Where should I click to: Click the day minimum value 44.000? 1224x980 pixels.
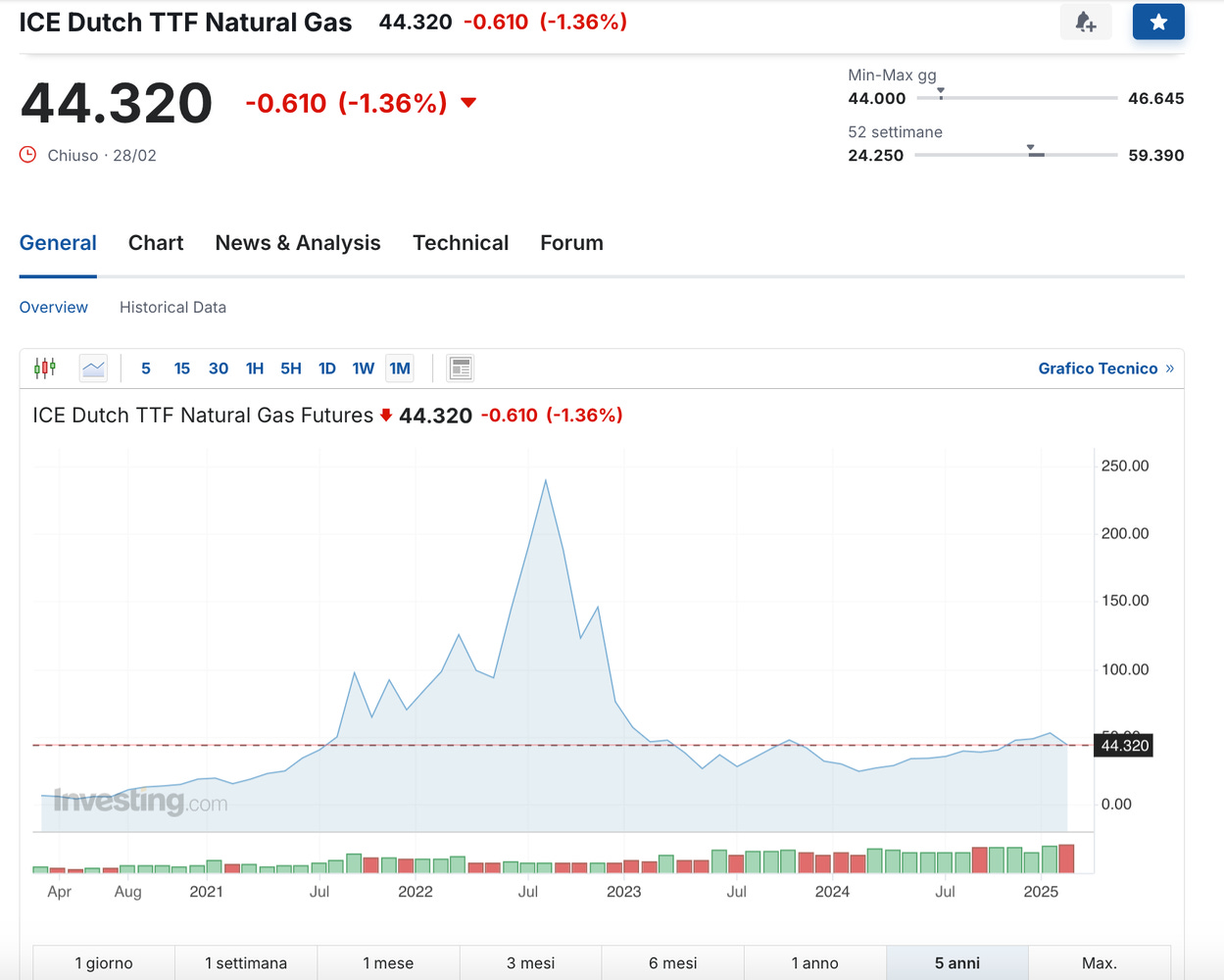[877, 98]
